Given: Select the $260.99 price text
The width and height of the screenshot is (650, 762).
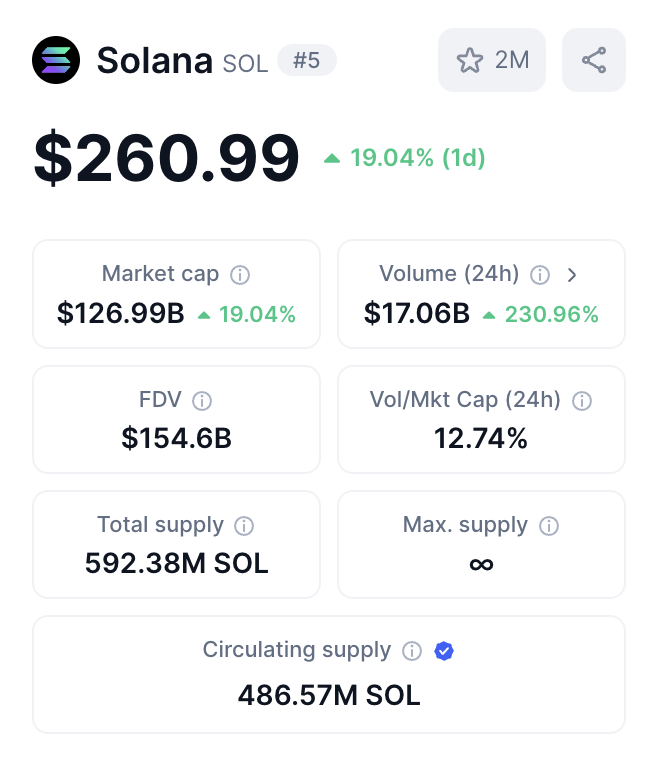Looking at the screenshot, I should (166, 158).
